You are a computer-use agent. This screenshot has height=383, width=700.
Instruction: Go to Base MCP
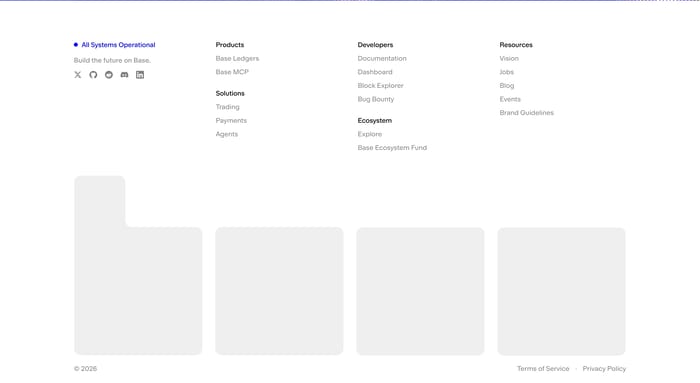(x=232, y=72)
